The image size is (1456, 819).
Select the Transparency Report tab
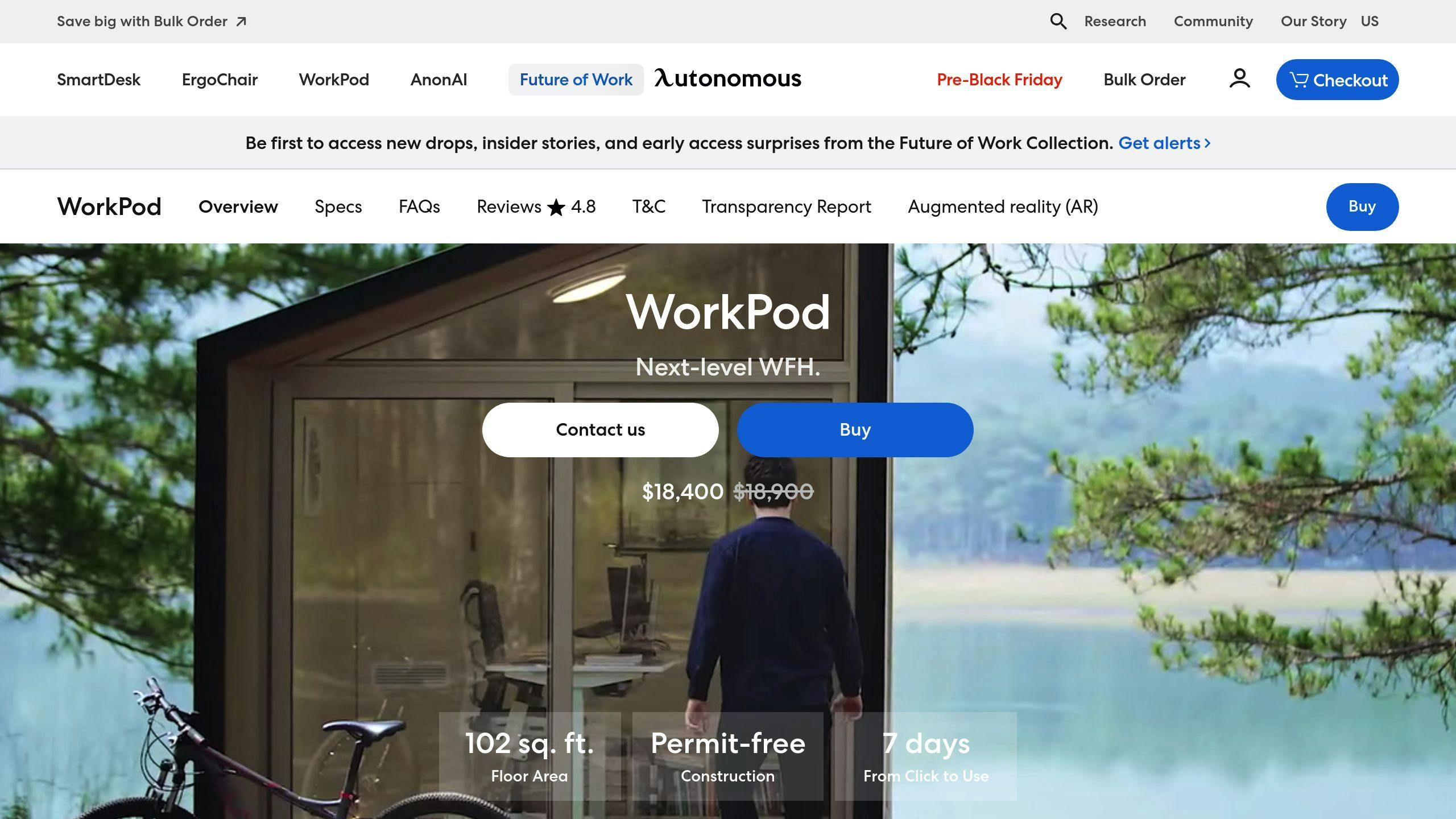tap(786, 206)
